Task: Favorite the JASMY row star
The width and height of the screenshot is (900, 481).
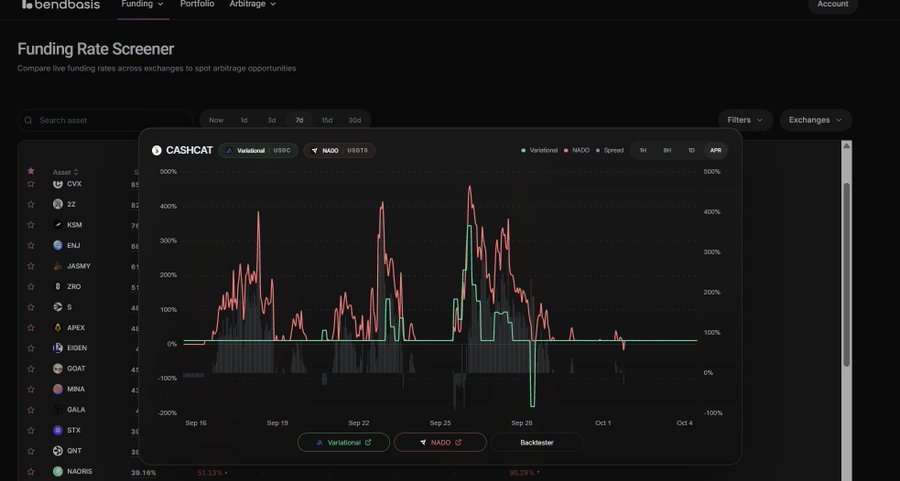Action: coord(31,266)
